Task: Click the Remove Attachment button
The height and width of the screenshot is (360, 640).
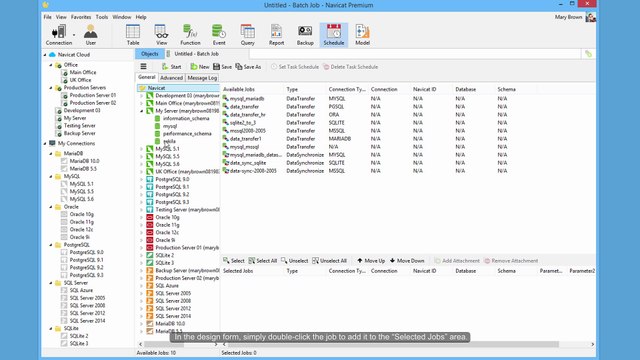Action: (x=511, y=260)
